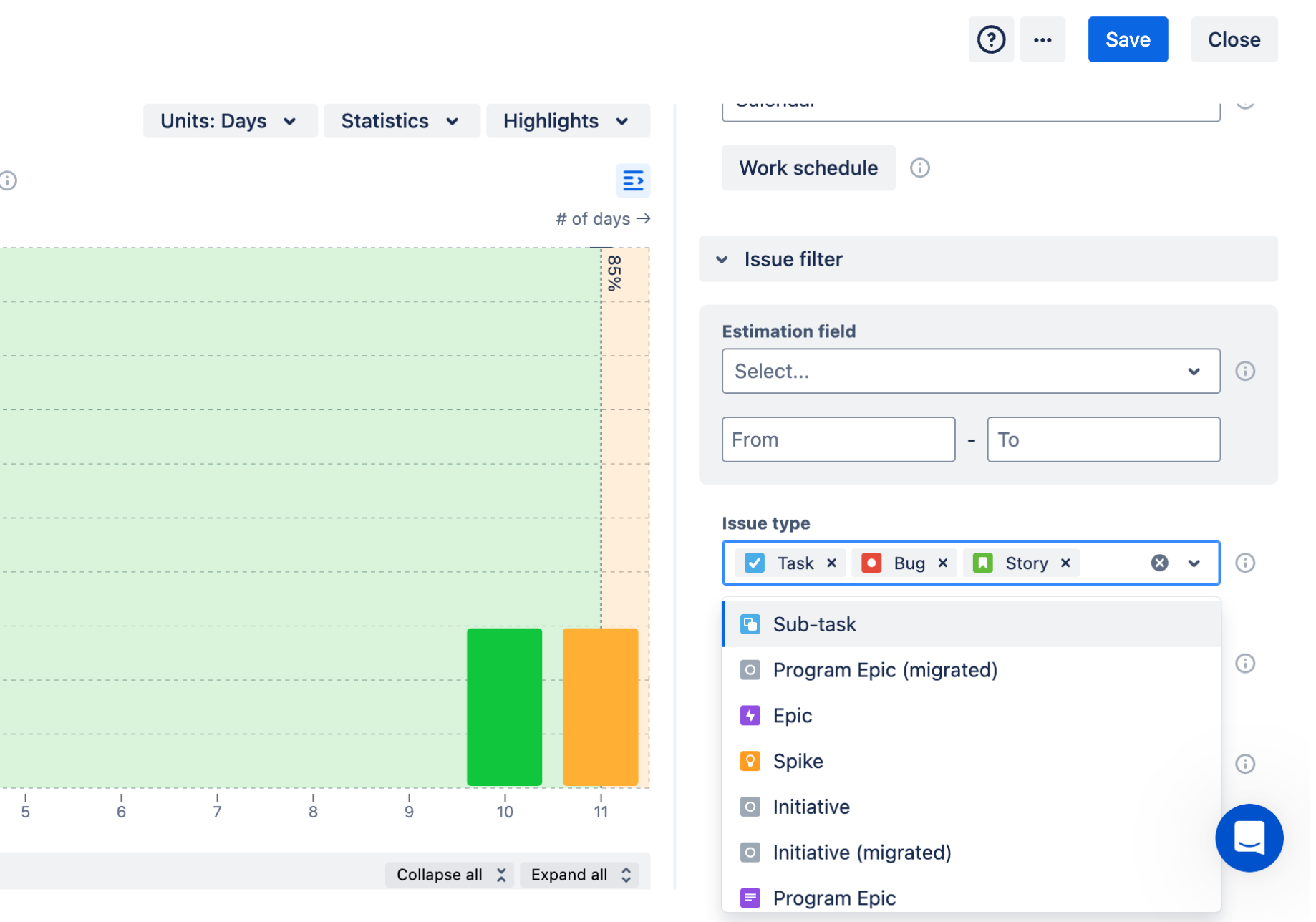Click the Save button
1316x922 pixels.
[x=1128, y=39]
